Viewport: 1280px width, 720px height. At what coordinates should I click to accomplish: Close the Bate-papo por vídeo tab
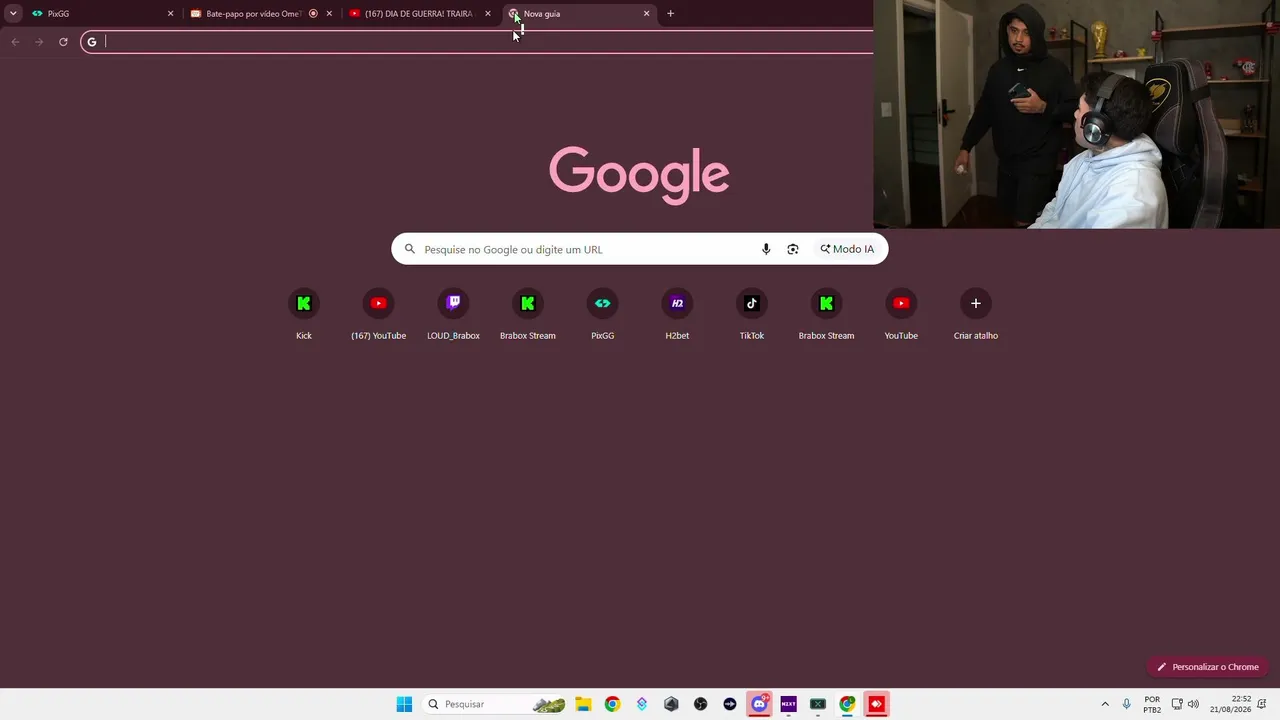(x=329, y=14)
